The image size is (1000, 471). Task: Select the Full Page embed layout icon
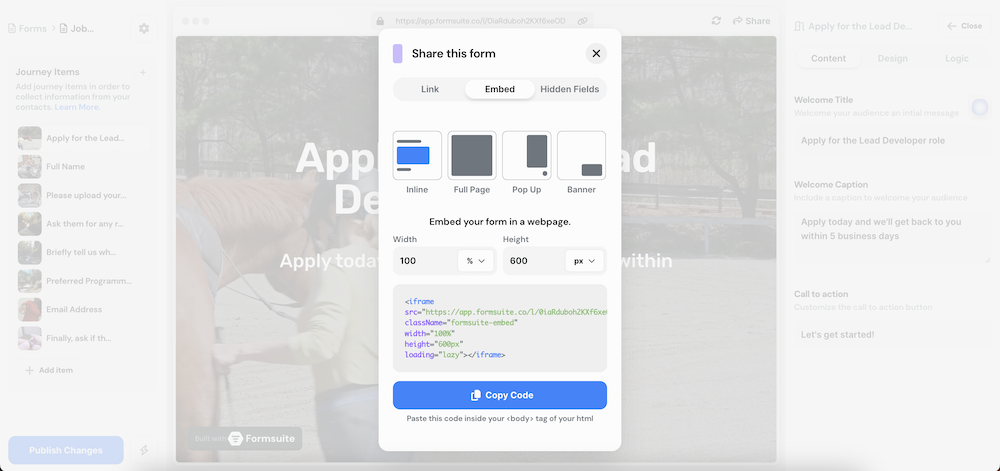[472, 155]
